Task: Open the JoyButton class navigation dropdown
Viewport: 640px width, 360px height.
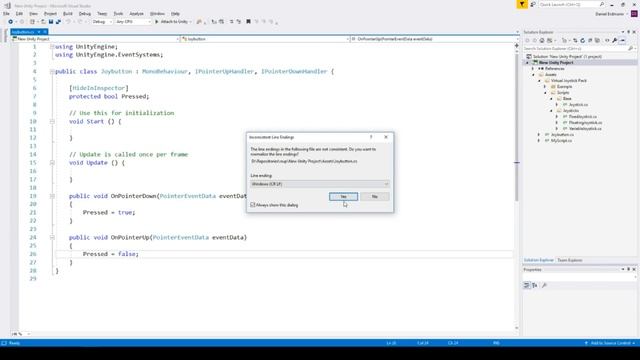Action: click(265, 39)
